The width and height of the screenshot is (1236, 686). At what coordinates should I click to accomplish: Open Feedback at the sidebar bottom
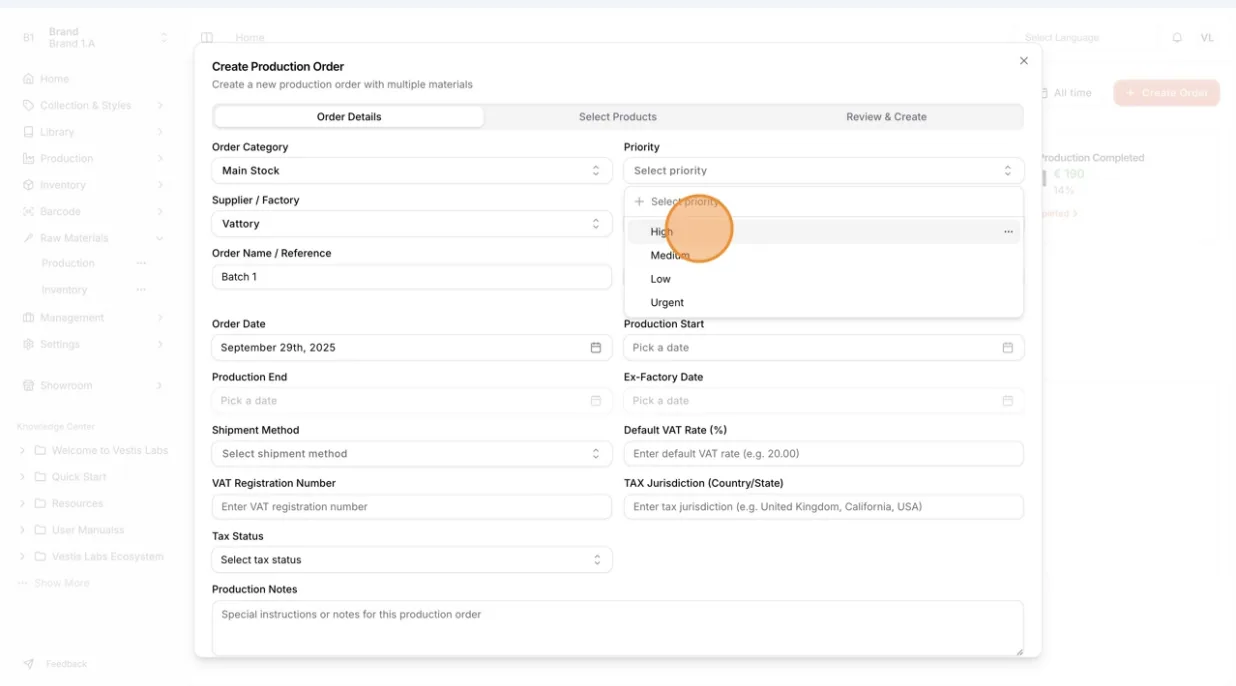pos(56,664)
